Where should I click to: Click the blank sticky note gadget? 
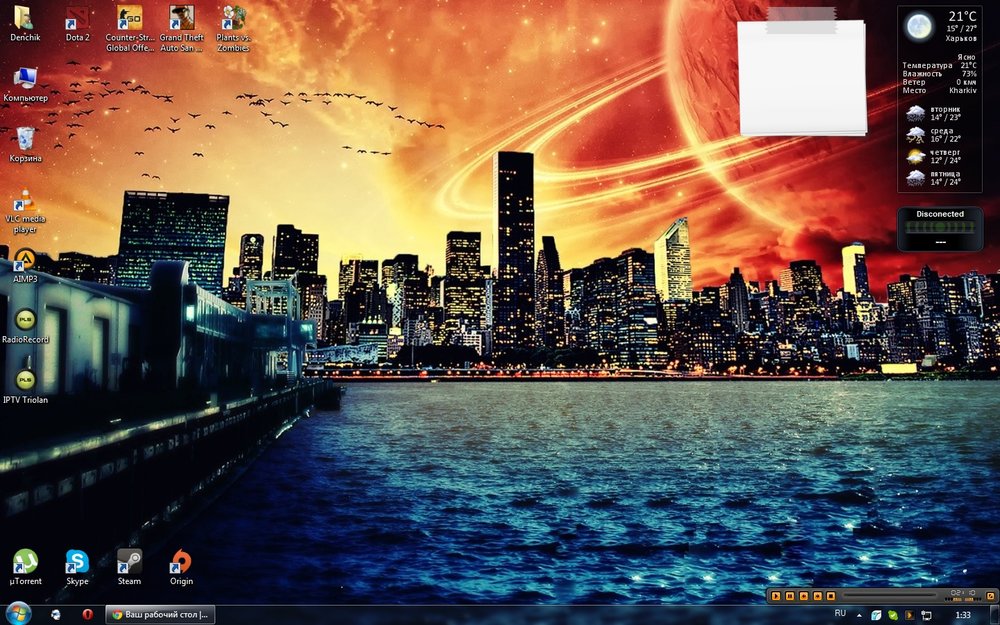coord(801,78)
